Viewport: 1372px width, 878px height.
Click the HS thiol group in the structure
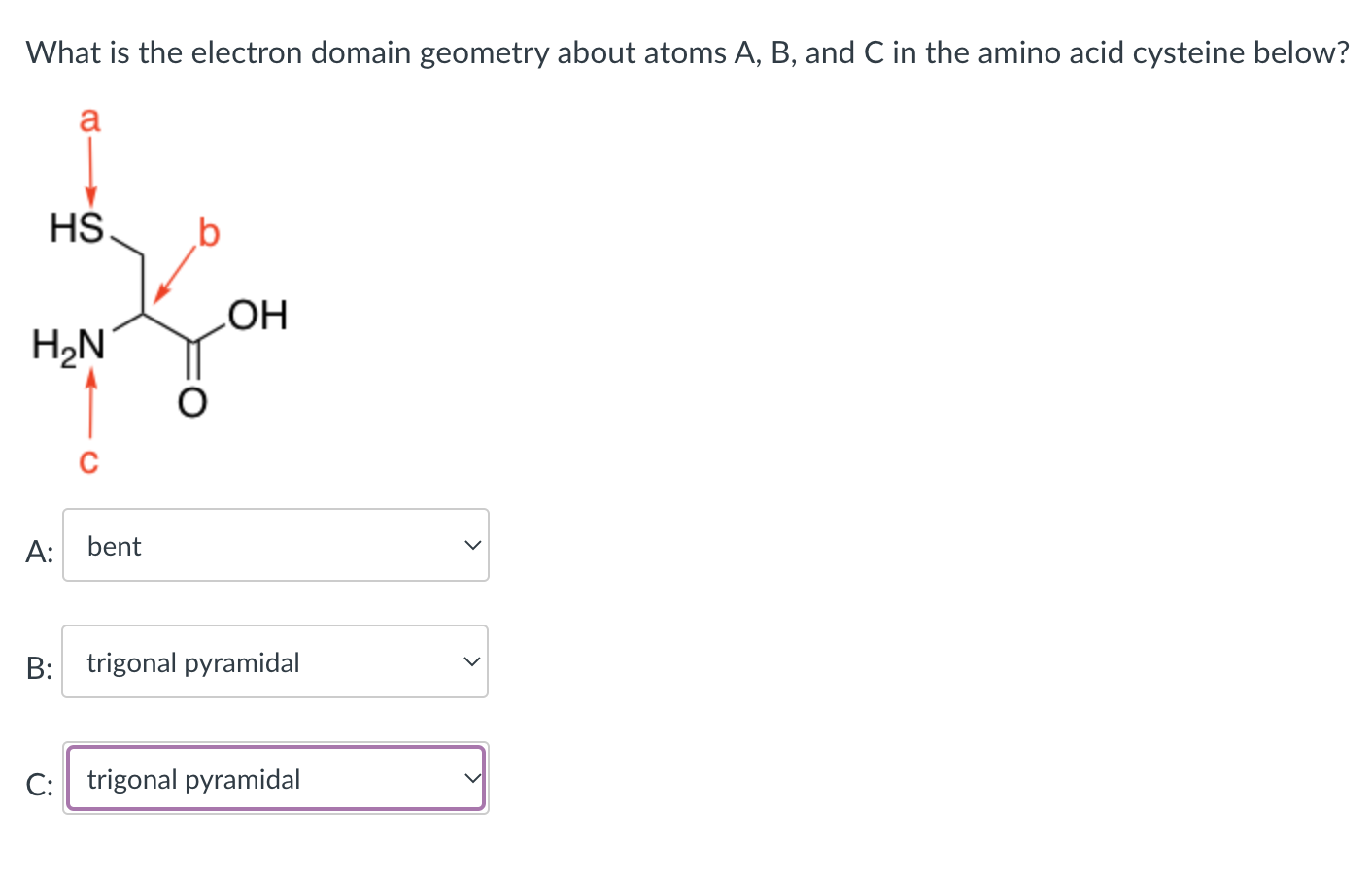[x=77, y=229]
